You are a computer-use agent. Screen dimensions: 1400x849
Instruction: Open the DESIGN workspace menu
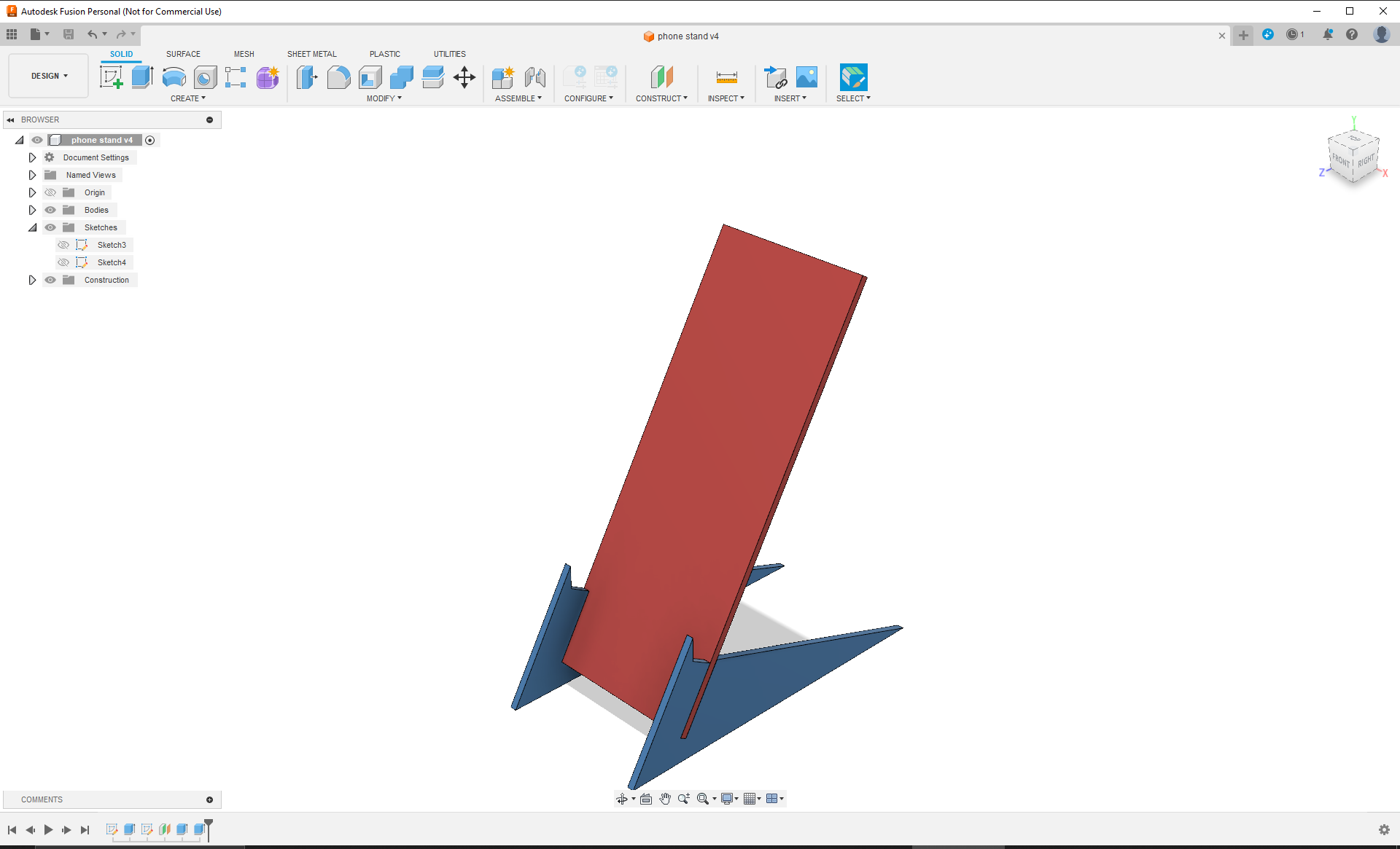tap(47, 75)
